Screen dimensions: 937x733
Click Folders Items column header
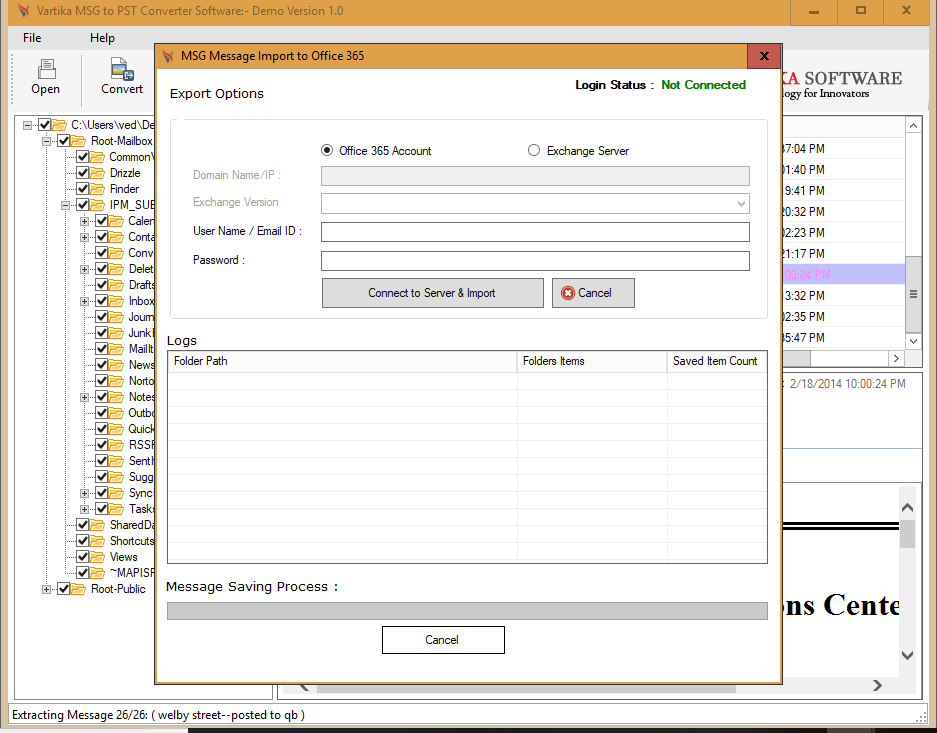click(592, 361)
